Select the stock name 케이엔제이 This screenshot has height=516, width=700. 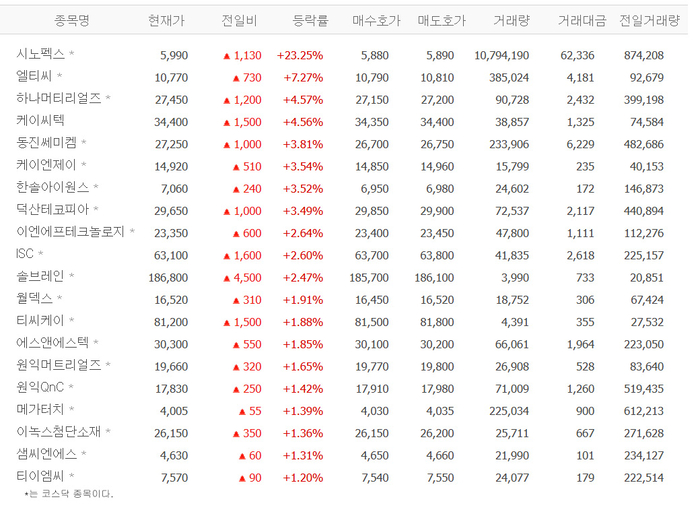pyautogui.click(x=47, y=165)
